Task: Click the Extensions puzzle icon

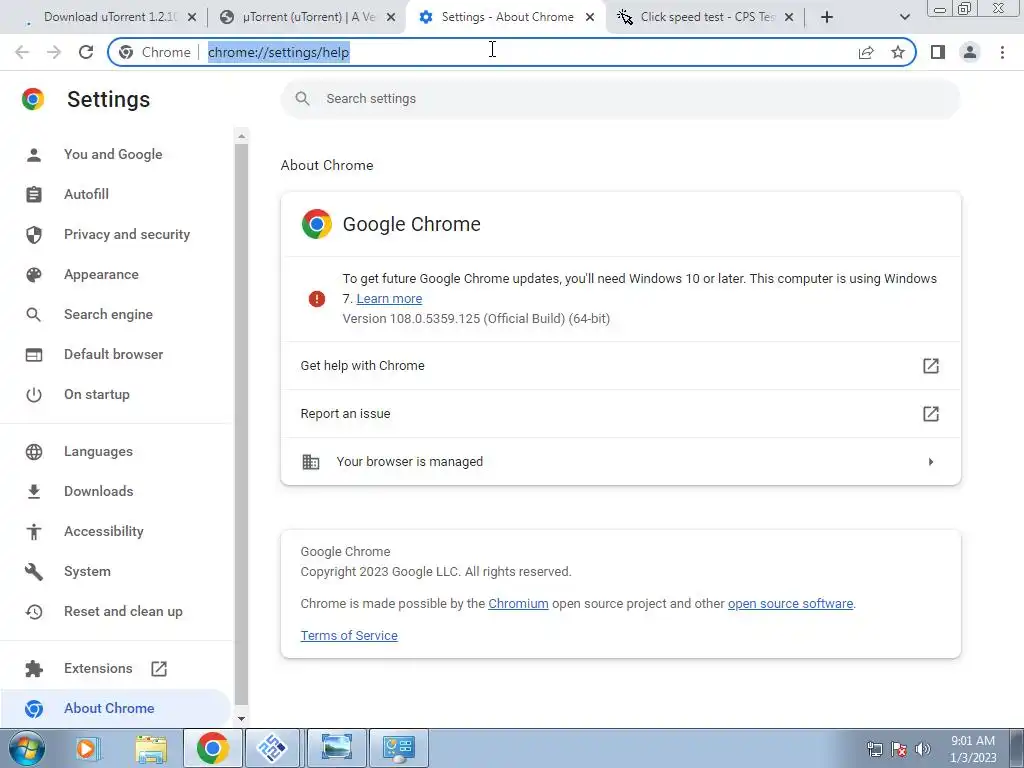Action: pyautogui.click(x=33, y=669)
